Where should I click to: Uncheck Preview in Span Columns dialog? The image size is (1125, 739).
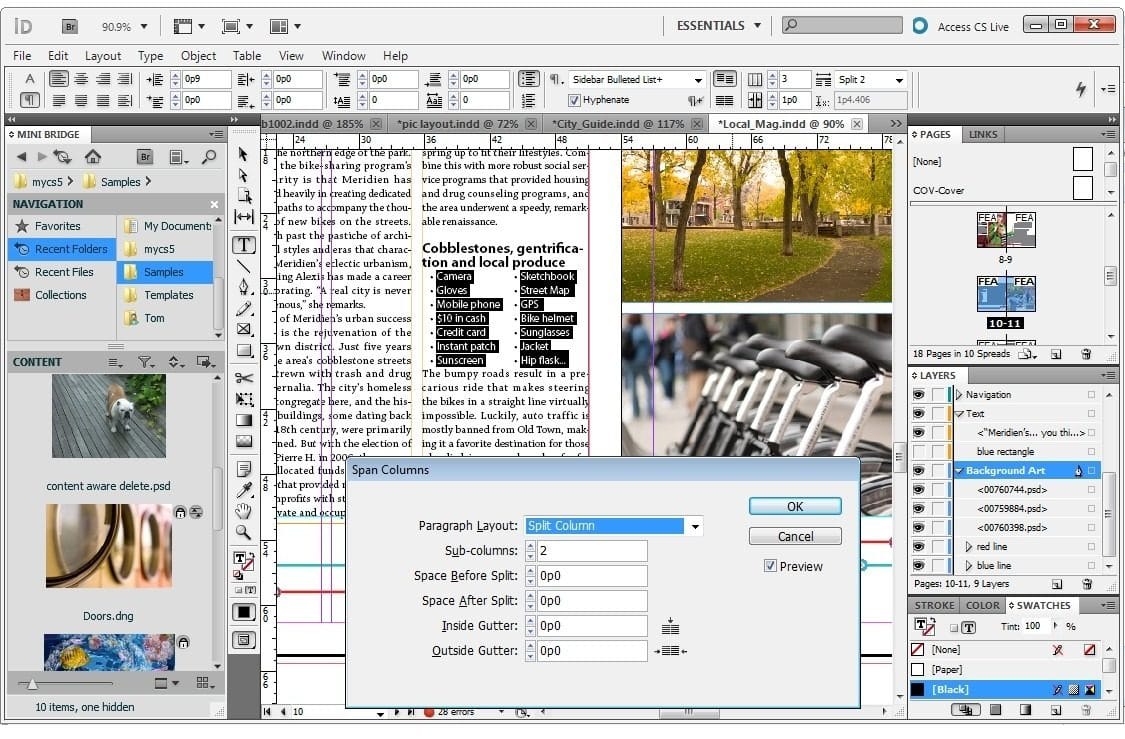(770, 565)
